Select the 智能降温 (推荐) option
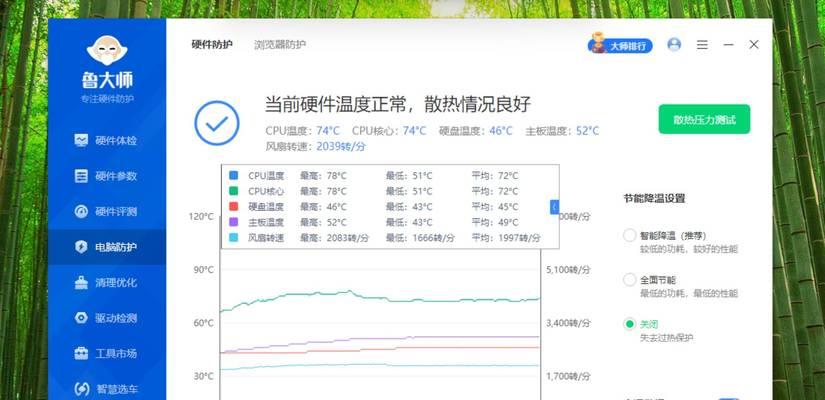The height and width of the screenshot is (400, 825). click(x=630, y=235)
